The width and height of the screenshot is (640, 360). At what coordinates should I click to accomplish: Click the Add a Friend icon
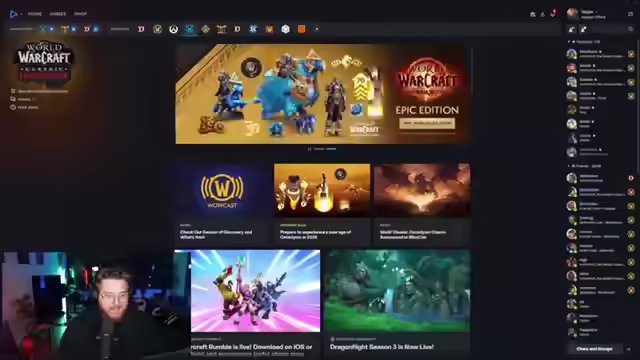571,29
